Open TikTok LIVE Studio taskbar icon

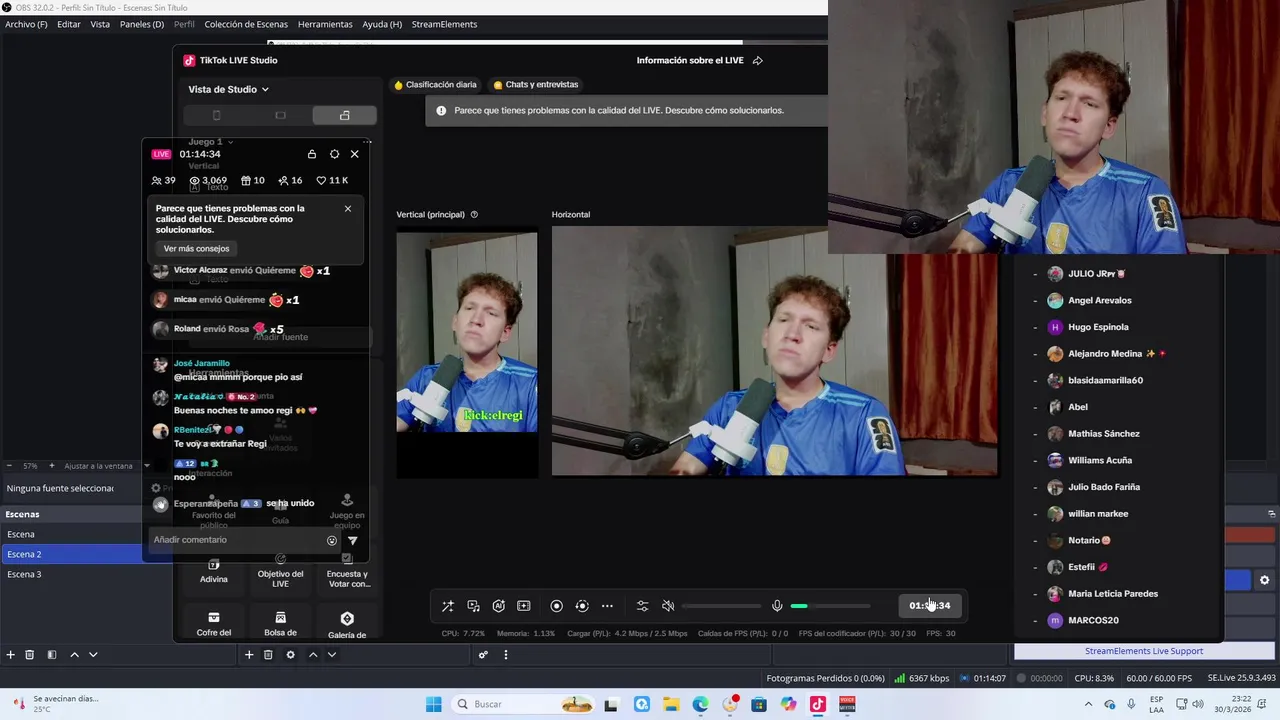pos(817,704)
